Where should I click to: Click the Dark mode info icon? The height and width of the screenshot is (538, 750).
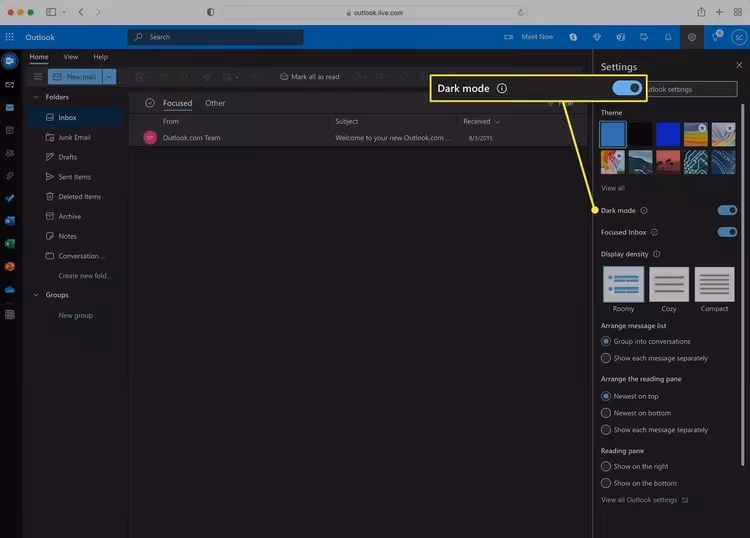[x=644, y=210]
